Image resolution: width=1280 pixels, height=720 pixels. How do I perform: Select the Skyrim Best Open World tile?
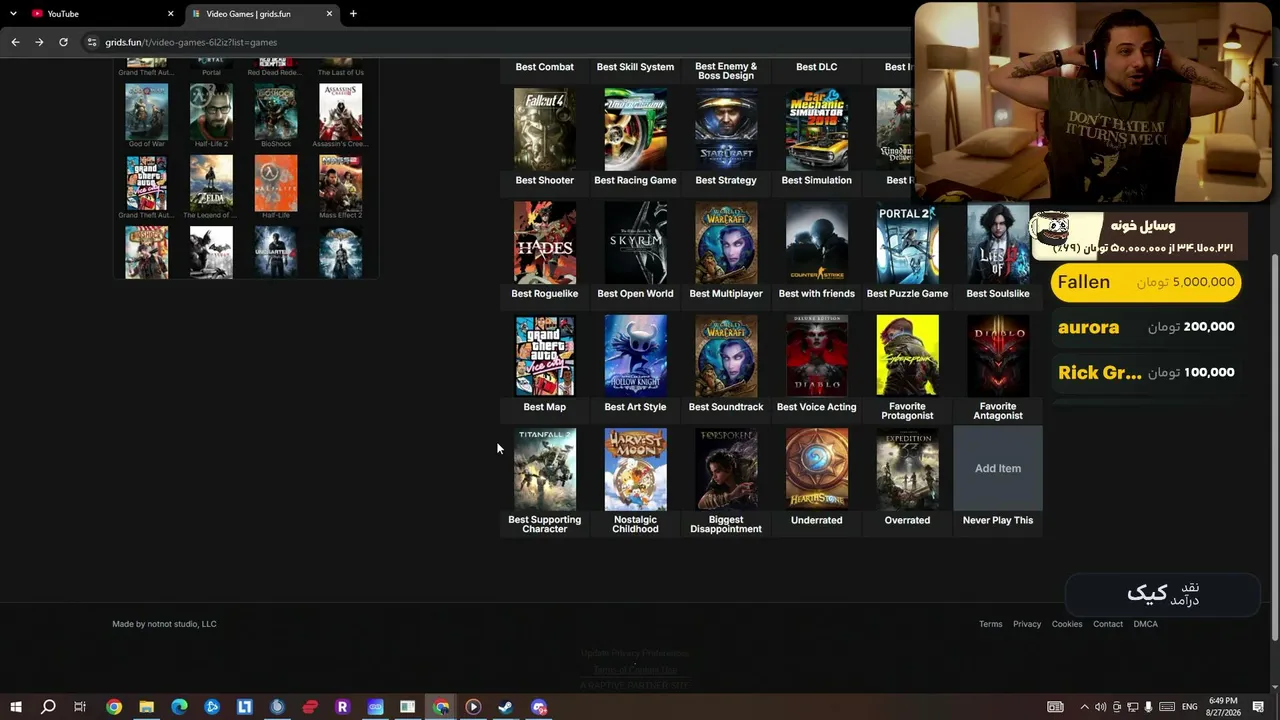pos(635,243)
